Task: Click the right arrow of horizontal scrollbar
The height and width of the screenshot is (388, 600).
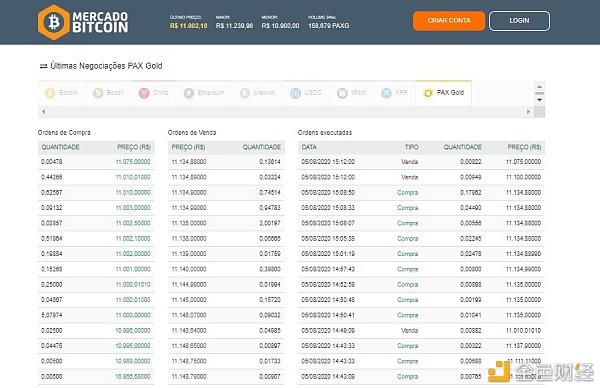Action: pos(528,111)
